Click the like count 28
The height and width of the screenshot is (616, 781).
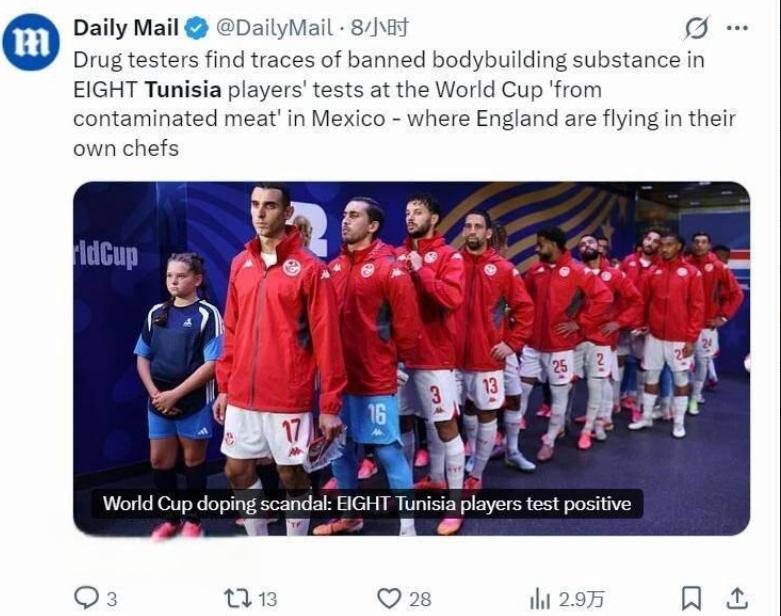[x=420, y=599]
